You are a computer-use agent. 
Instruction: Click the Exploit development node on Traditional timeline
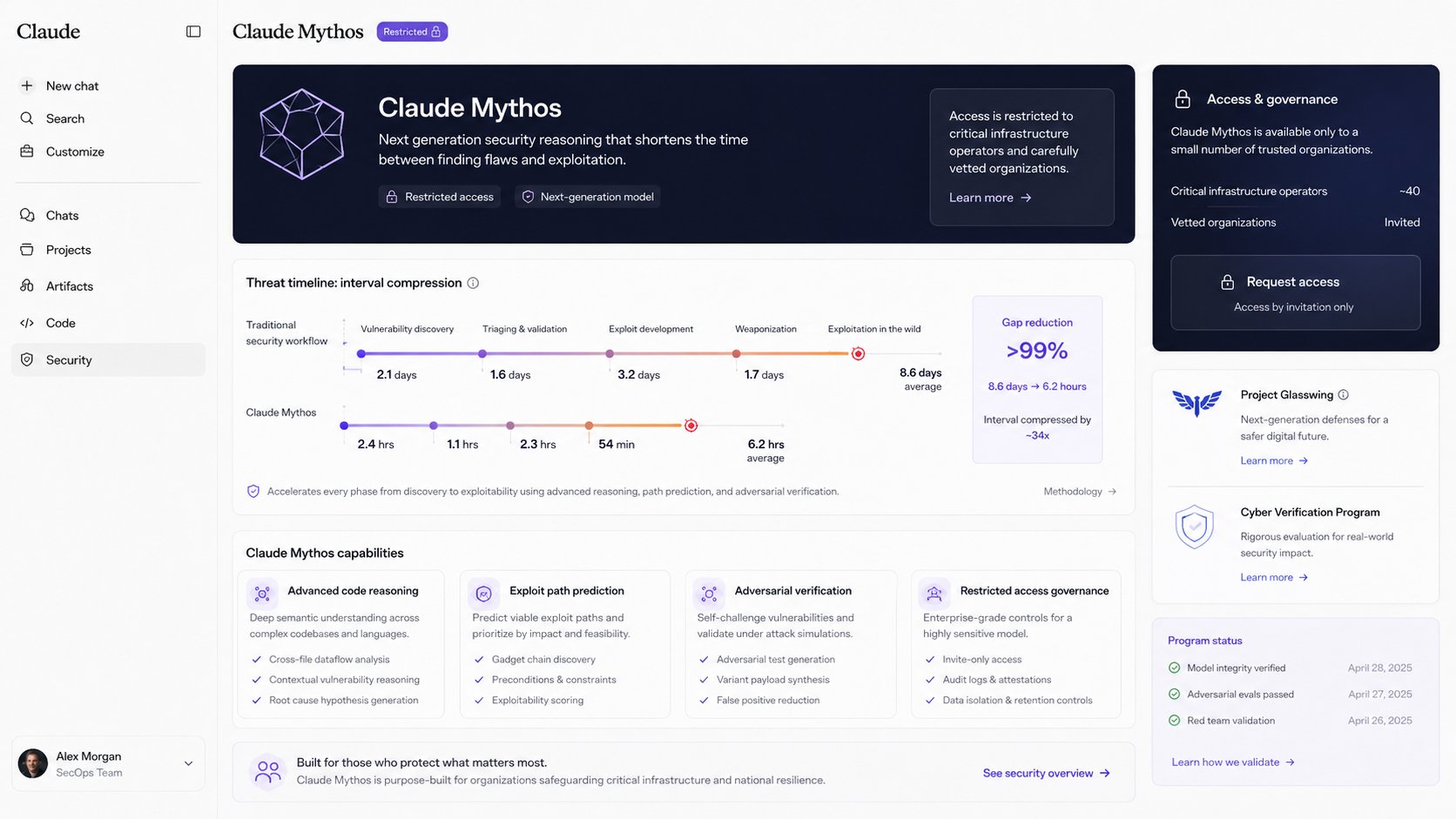pos(610,353)
